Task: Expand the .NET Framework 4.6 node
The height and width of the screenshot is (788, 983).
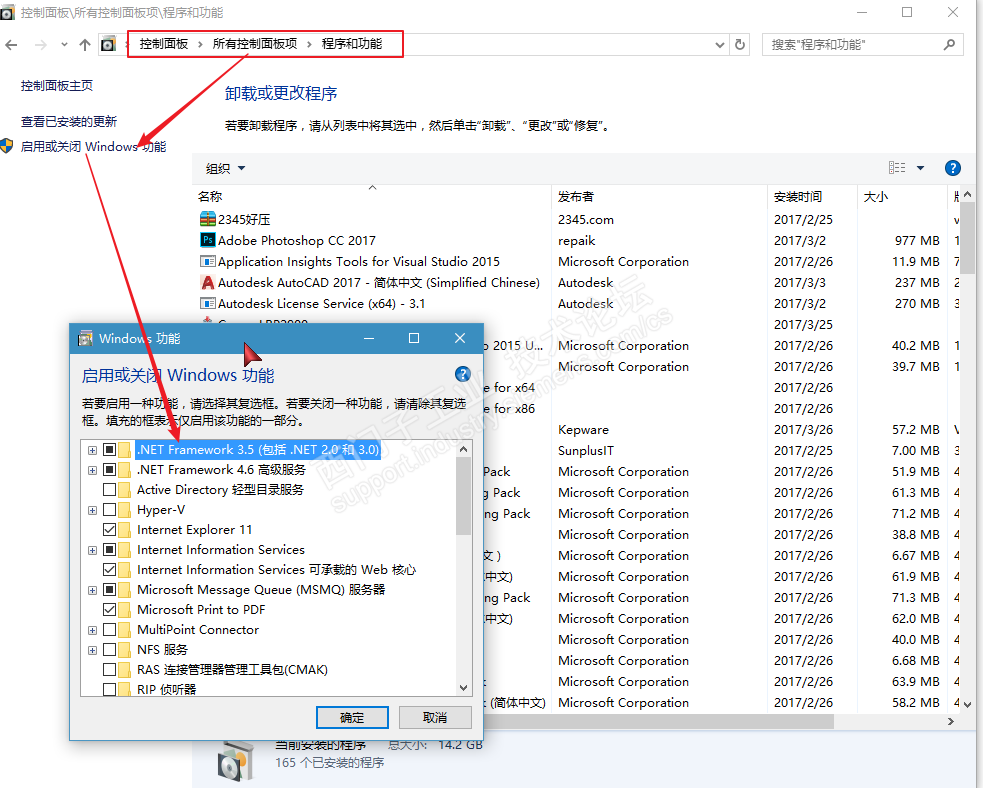Action: coord(92,470)
